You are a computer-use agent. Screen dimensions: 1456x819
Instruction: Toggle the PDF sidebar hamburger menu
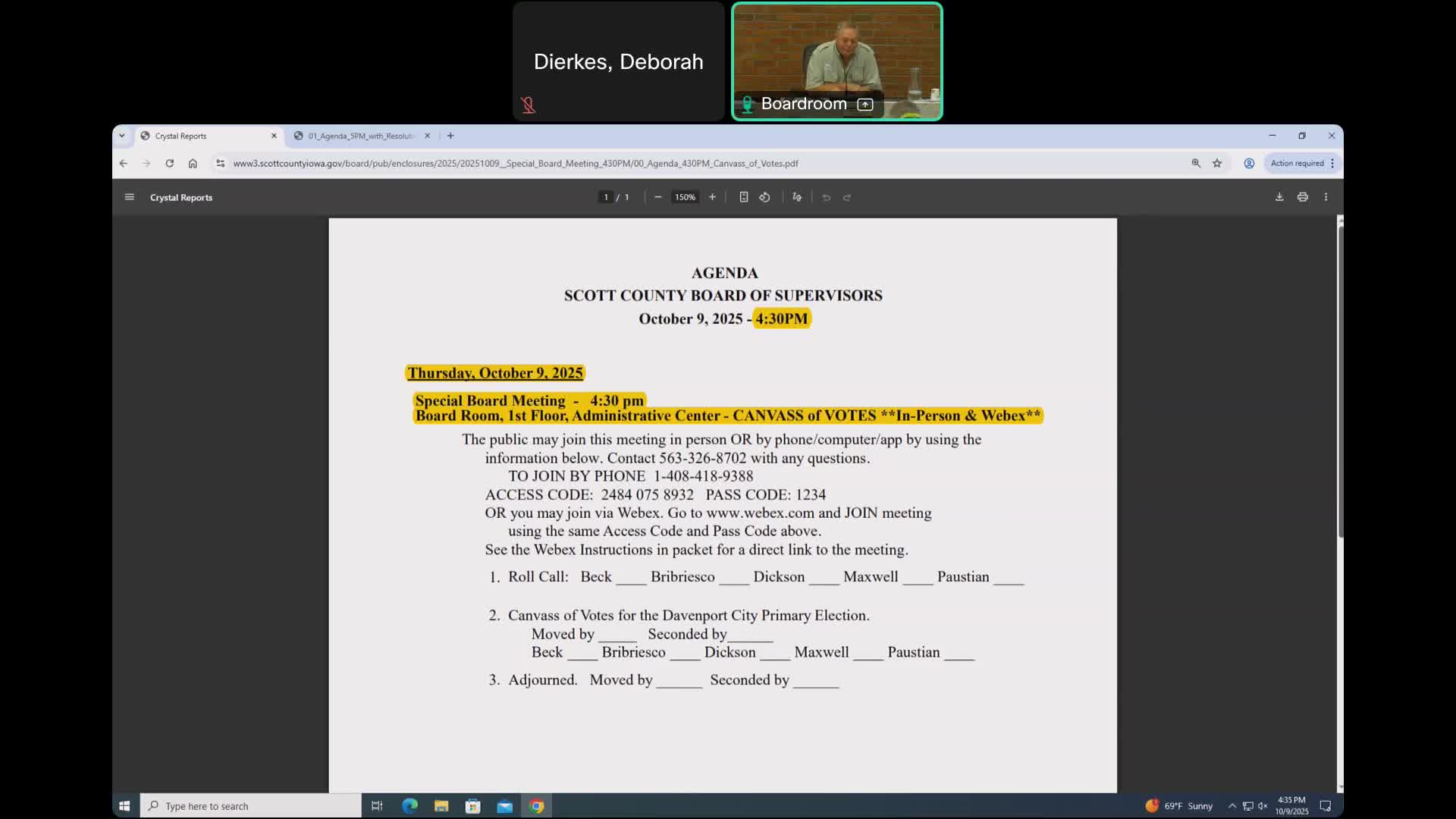click(130, 197)
